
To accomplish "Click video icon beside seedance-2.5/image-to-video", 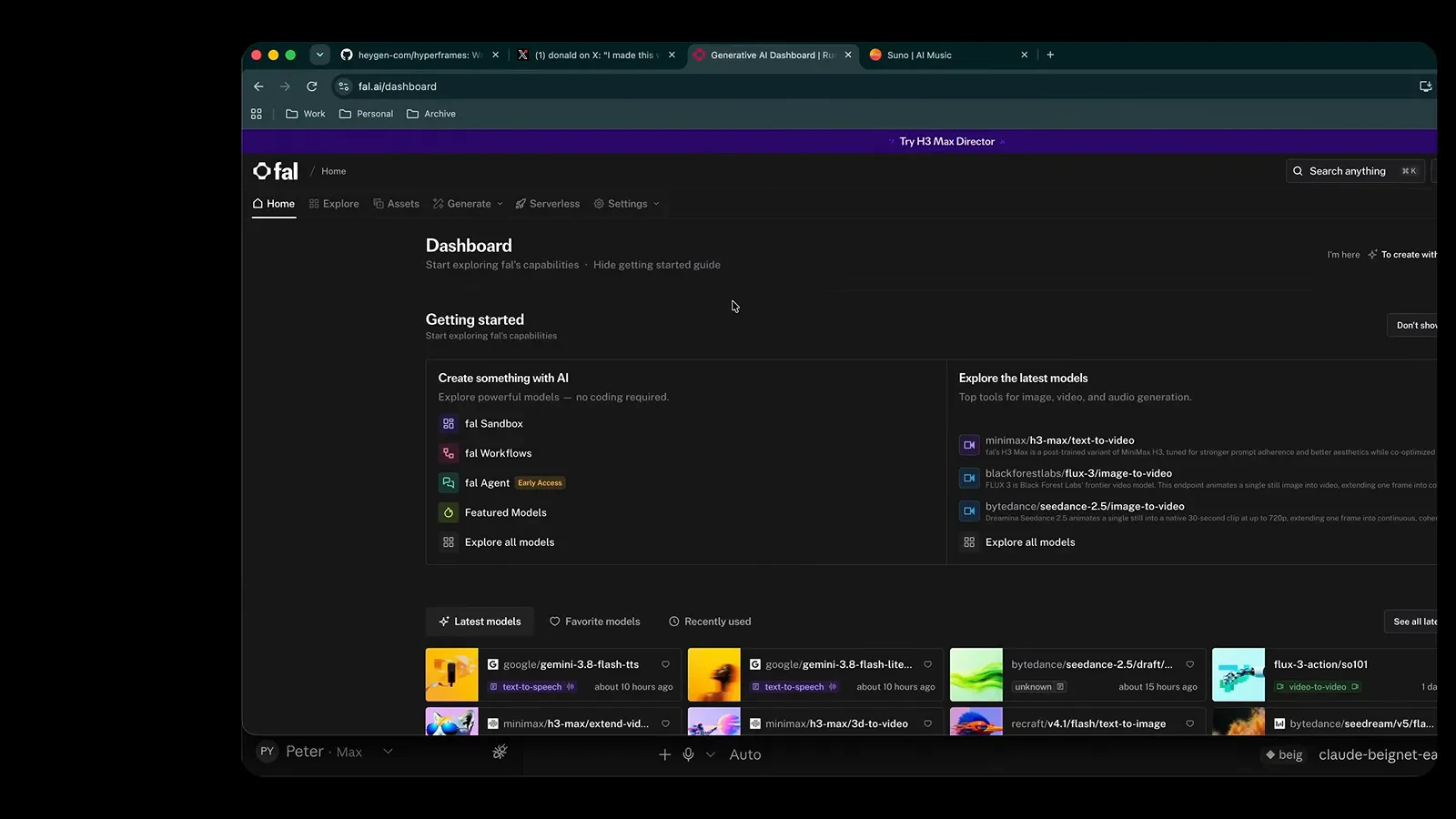I will 969,511.
